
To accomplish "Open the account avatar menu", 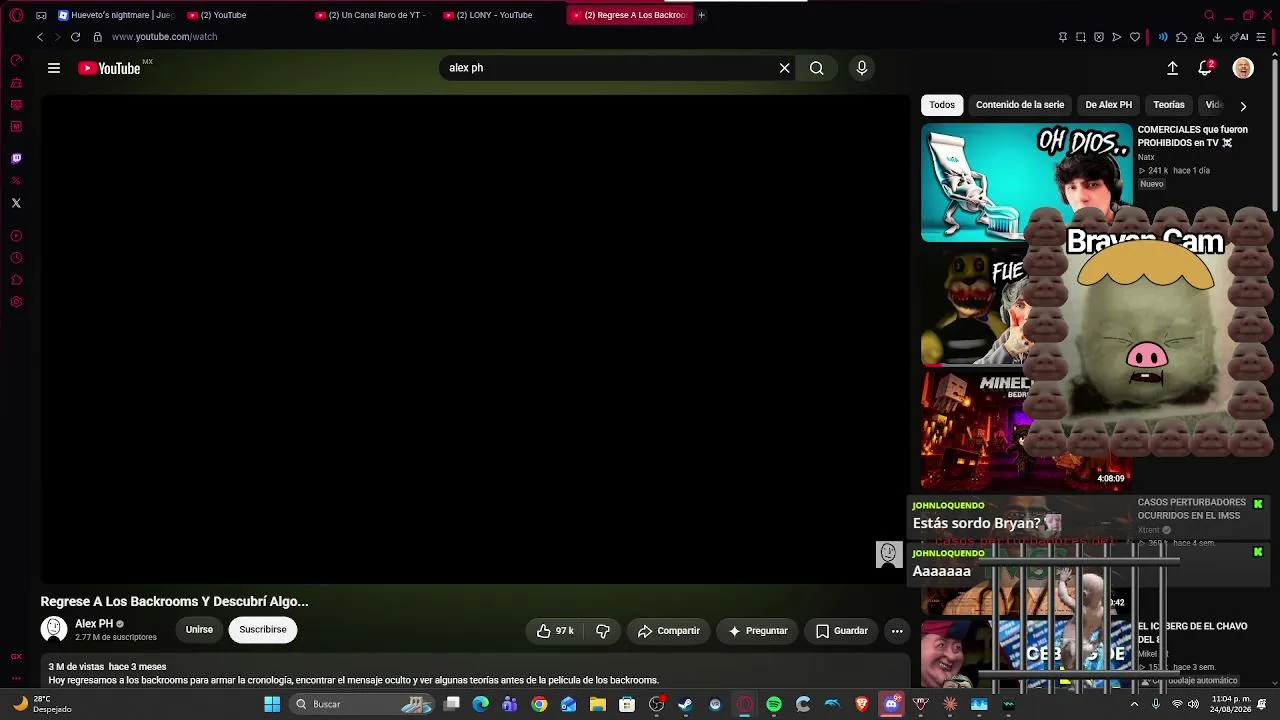I will pyautogui.click(x=1243, y=68).
